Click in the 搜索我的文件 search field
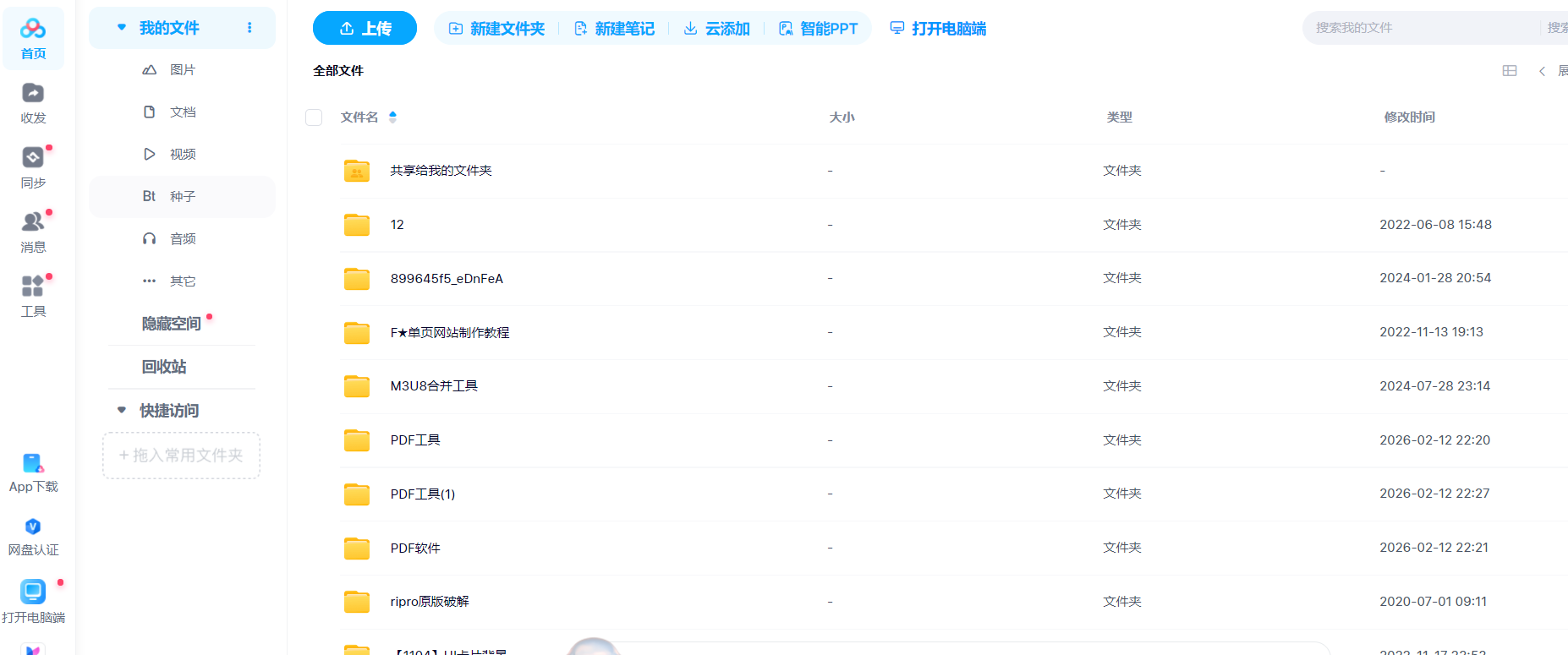 coord(1421,28)
